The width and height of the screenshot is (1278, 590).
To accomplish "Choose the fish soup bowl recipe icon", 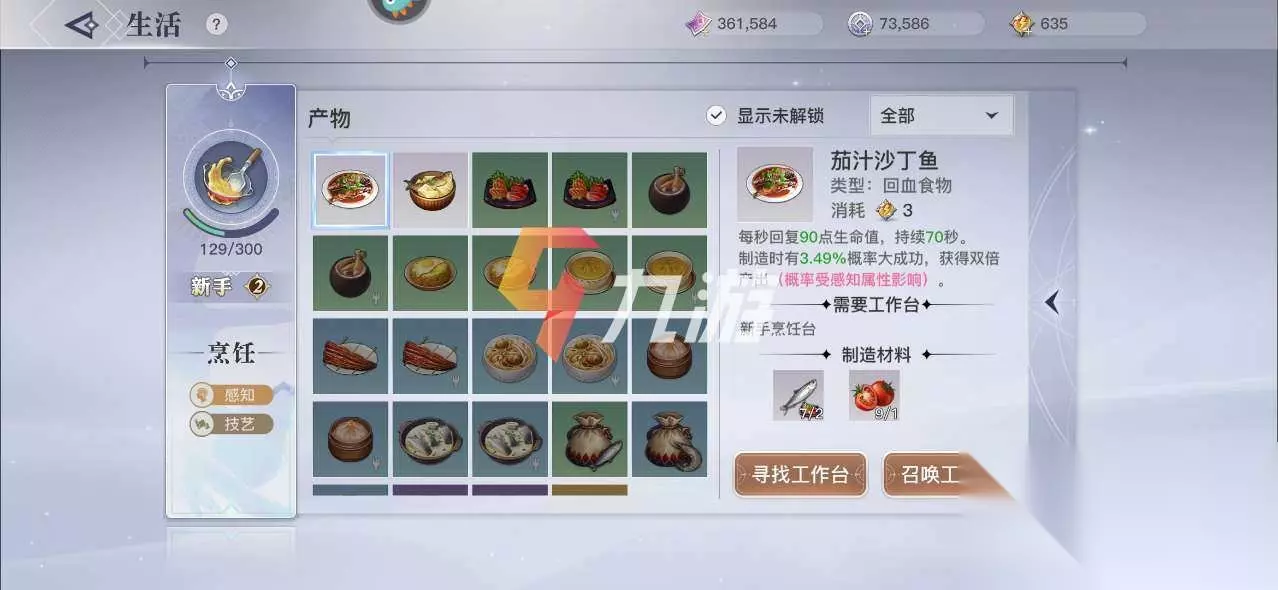I will pos(430,190).
